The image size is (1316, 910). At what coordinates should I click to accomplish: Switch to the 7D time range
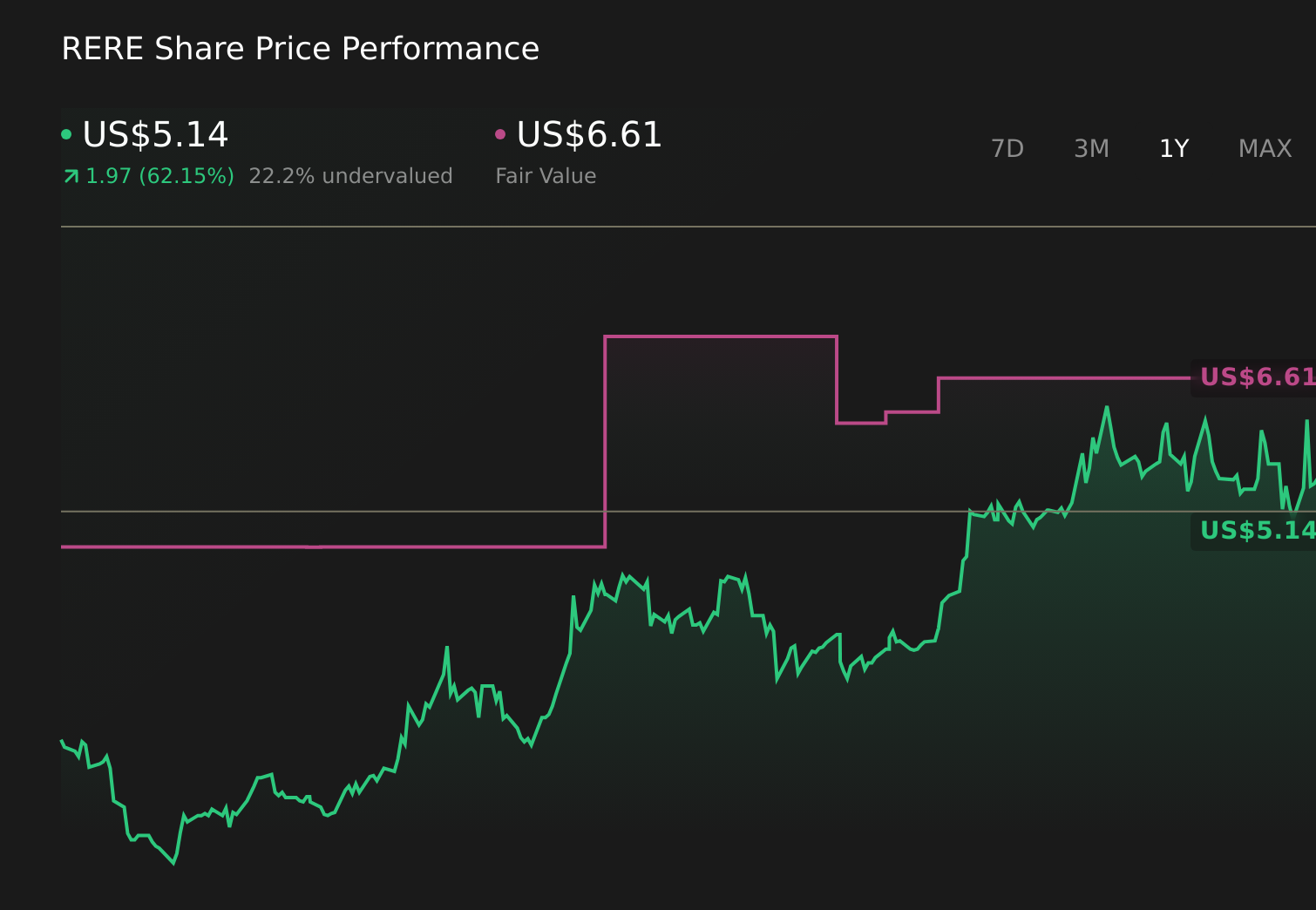pyautogui.click(x=1007, y=148)
